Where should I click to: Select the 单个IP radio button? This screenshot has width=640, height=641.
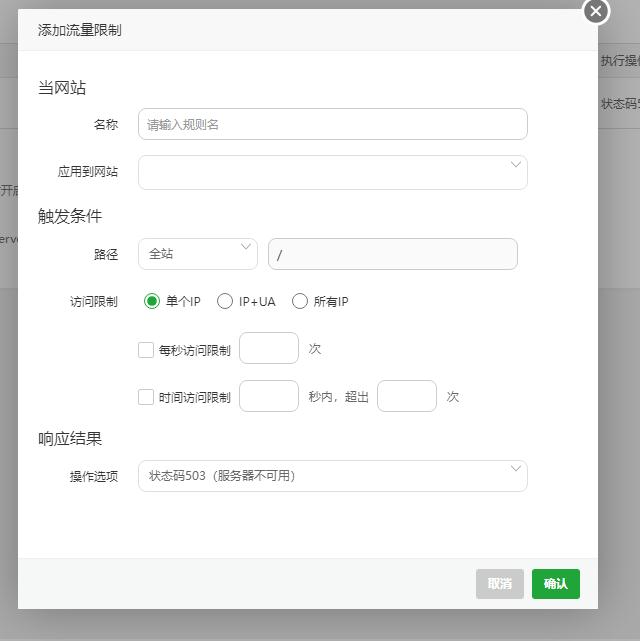pos(152,301)
